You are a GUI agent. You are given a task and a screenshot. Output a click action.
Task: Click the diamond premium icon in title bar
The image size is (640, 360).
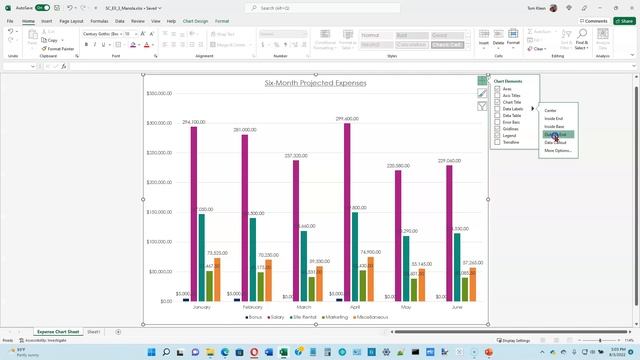click(x=569, y=8)
